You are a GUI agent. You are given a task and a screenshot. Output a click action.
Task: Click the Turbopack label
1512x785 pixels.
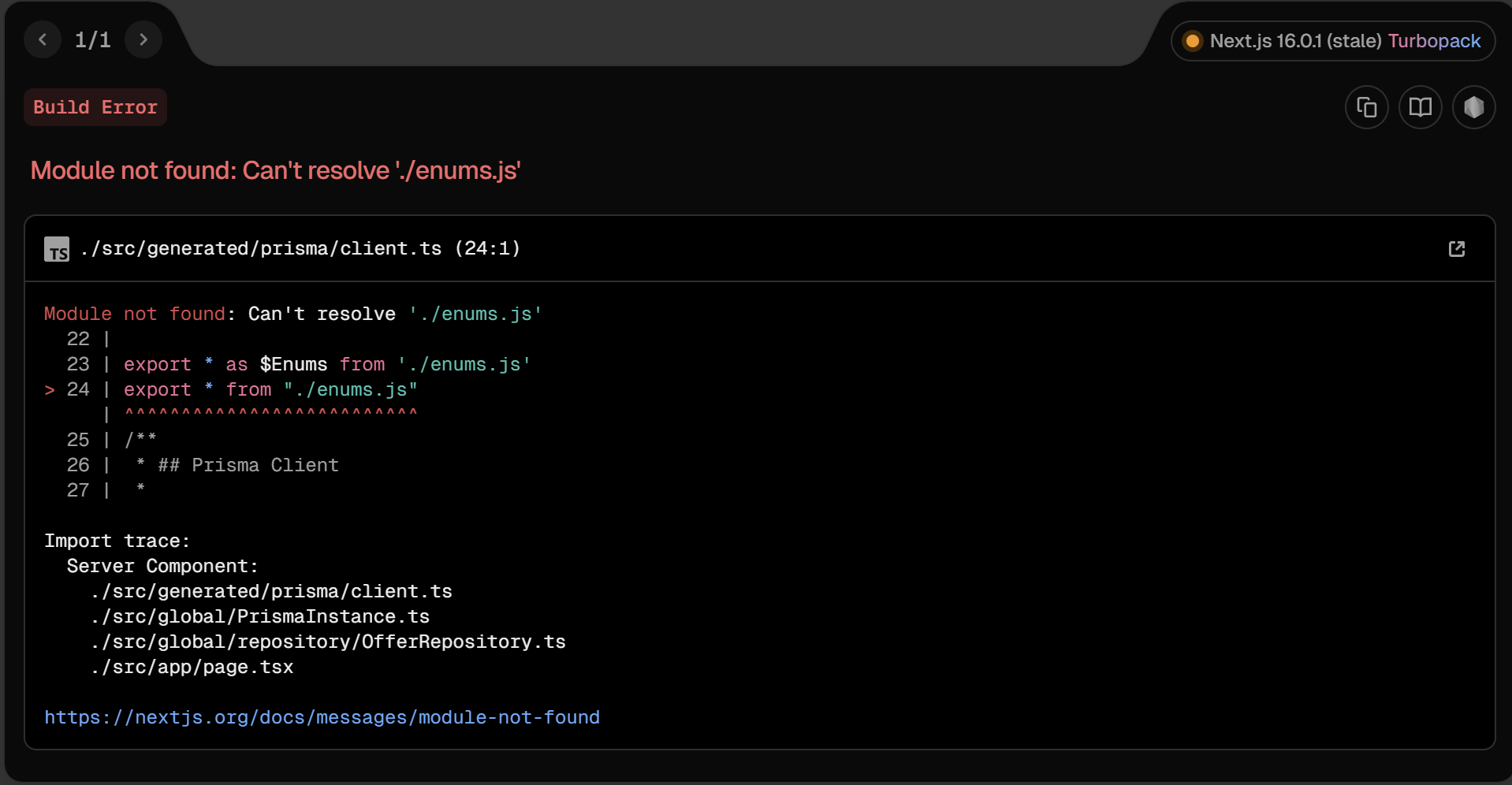[x=1434, y=41]
